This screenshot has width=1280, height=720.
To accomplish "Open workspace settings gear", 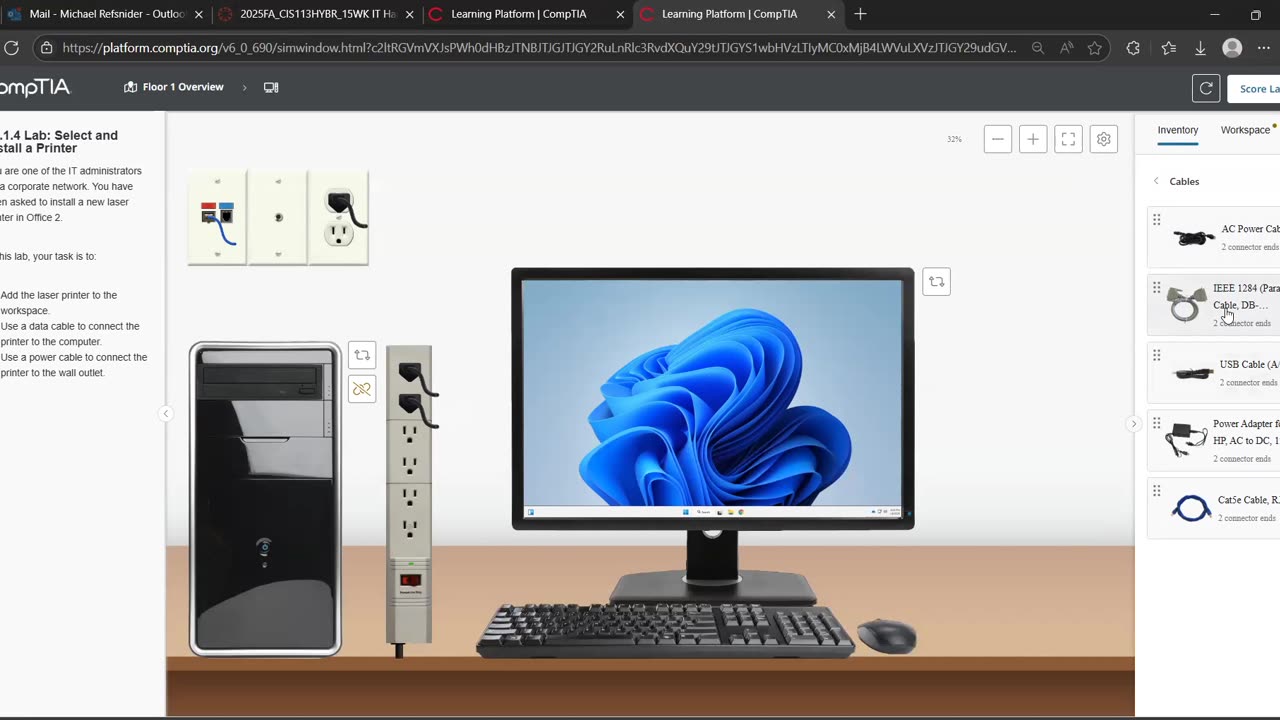I will coord(1104,139).
